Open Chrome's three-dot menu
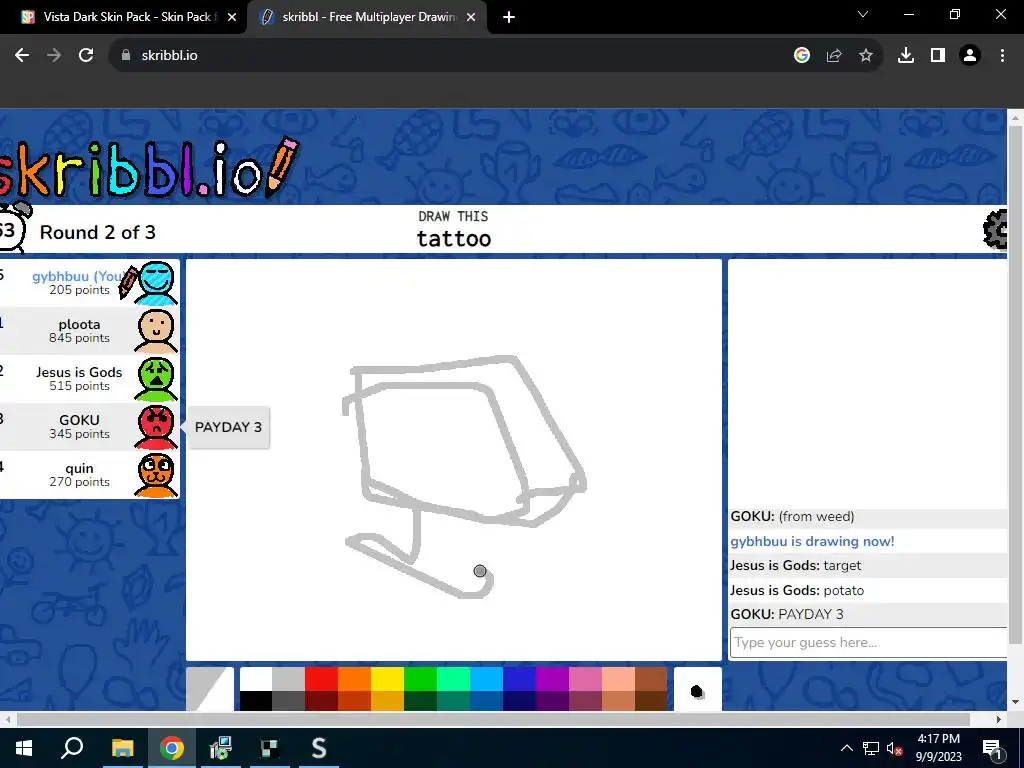This screenshot has width=1024, height=768. 1002,56
